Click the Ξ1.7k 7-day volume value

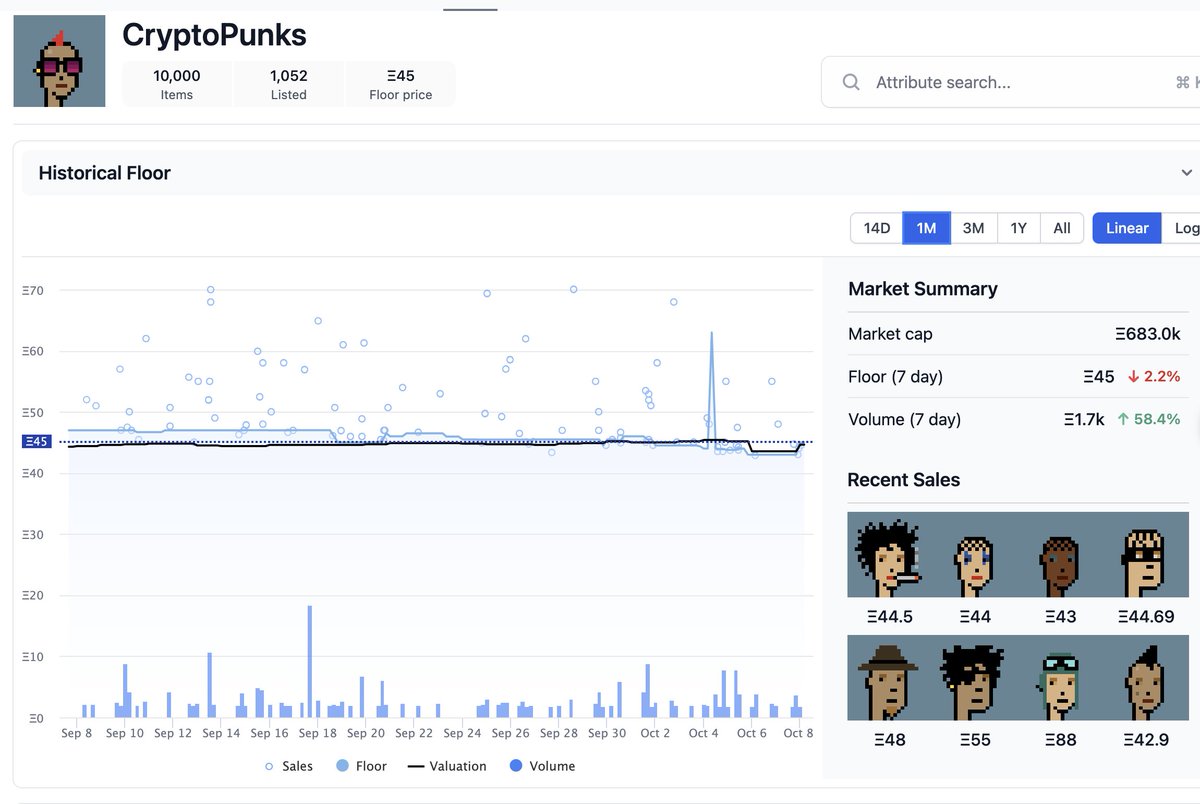[x=1084, y=419]
